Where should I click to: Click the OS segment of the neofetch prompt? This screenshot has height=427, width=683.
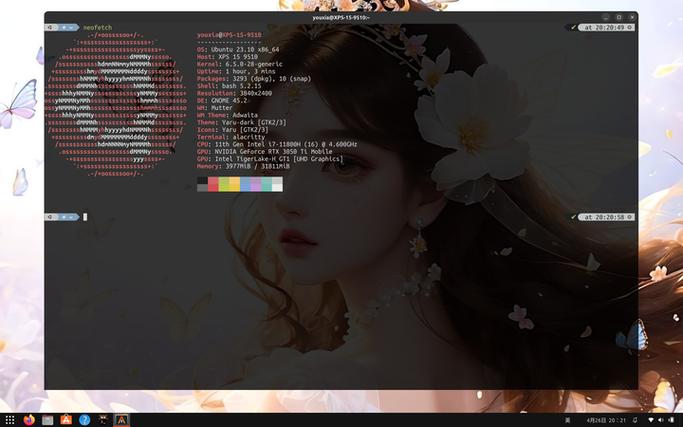[50, 27]
